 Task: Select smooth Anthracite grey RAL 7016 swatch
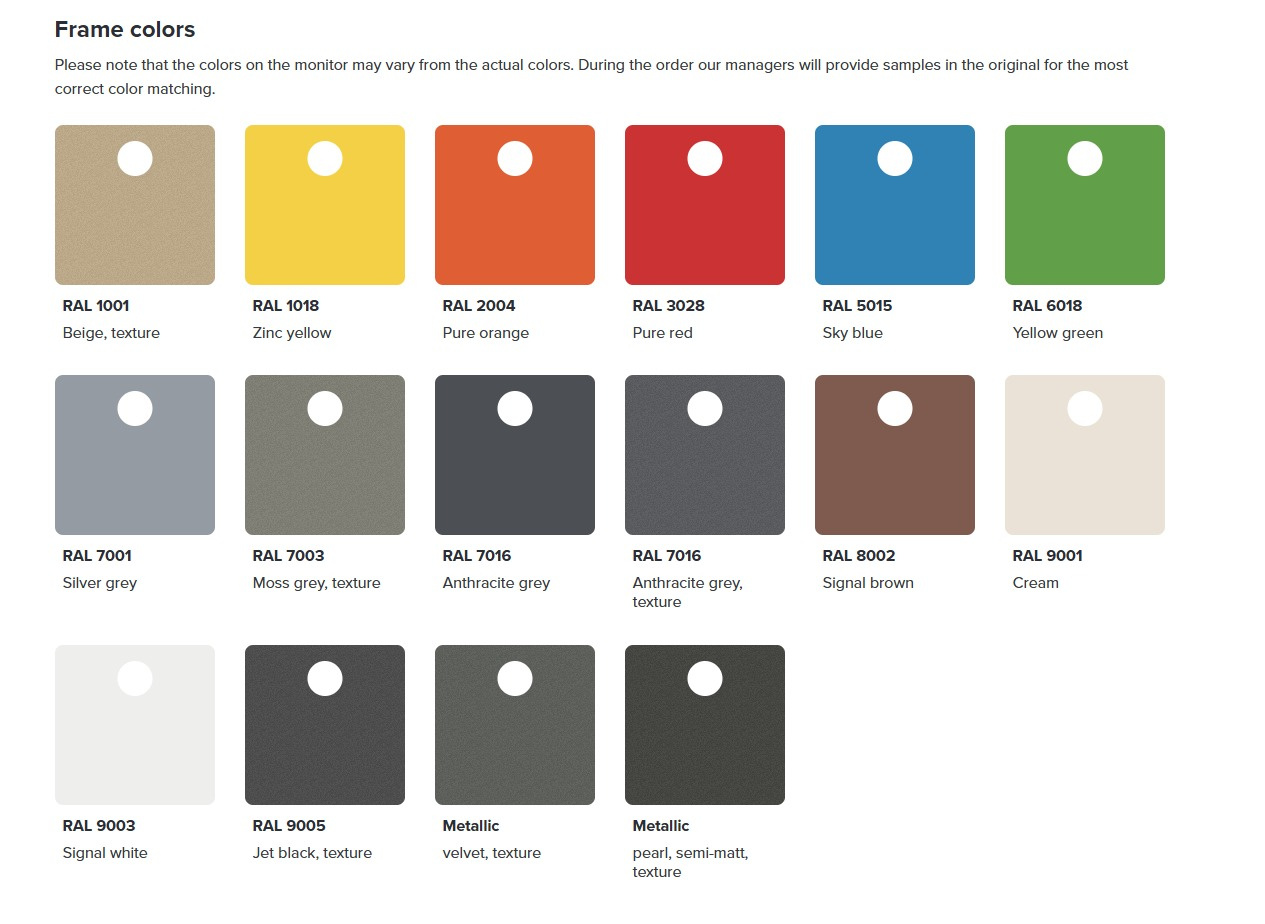tap(514, 455)
